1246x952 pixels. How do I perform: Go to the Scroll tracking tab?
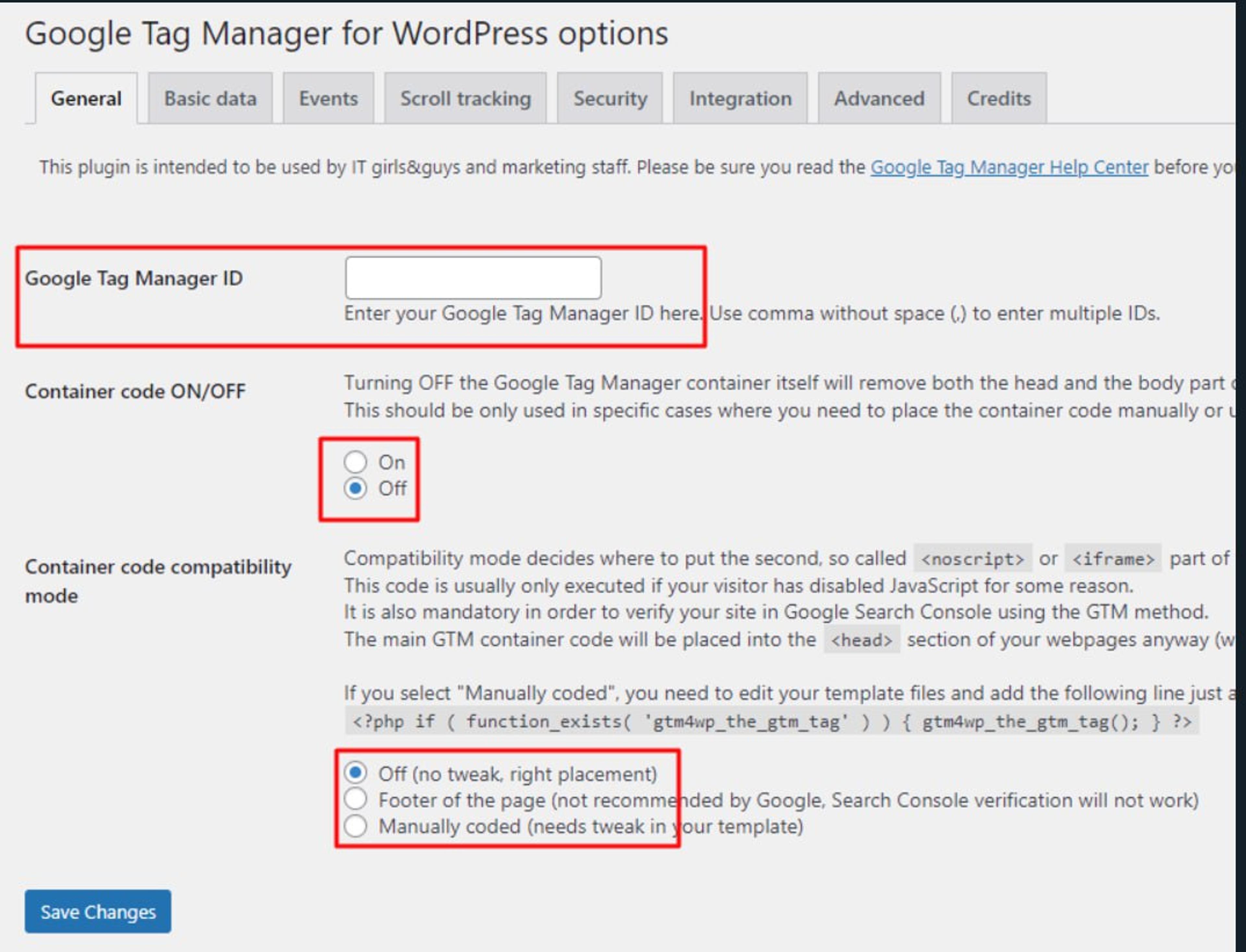coord(465,98)
